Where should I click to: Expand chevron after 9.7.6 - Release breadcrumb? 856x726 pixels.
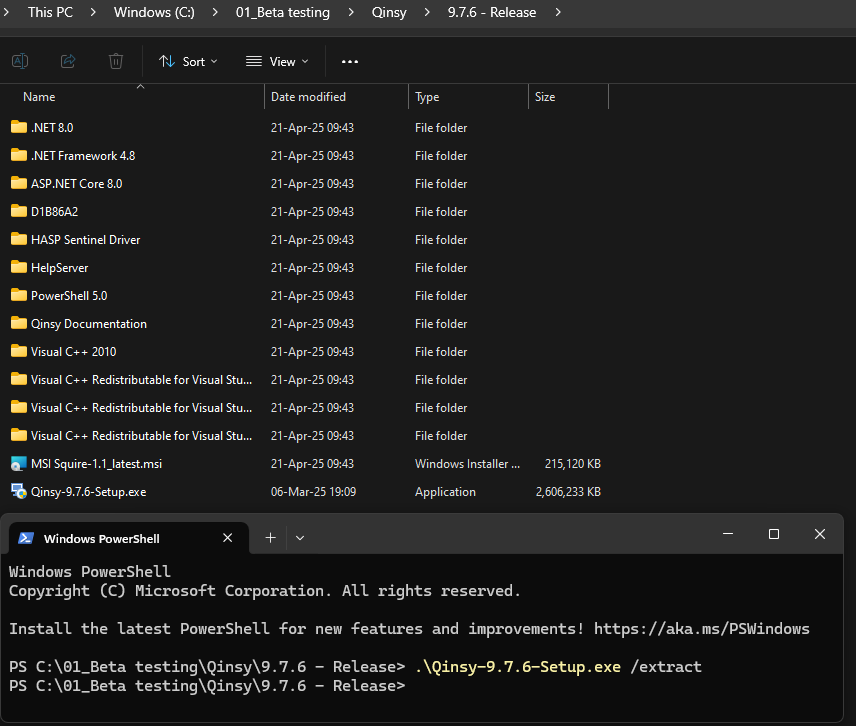pyautogui.click(x=557, y=12)
